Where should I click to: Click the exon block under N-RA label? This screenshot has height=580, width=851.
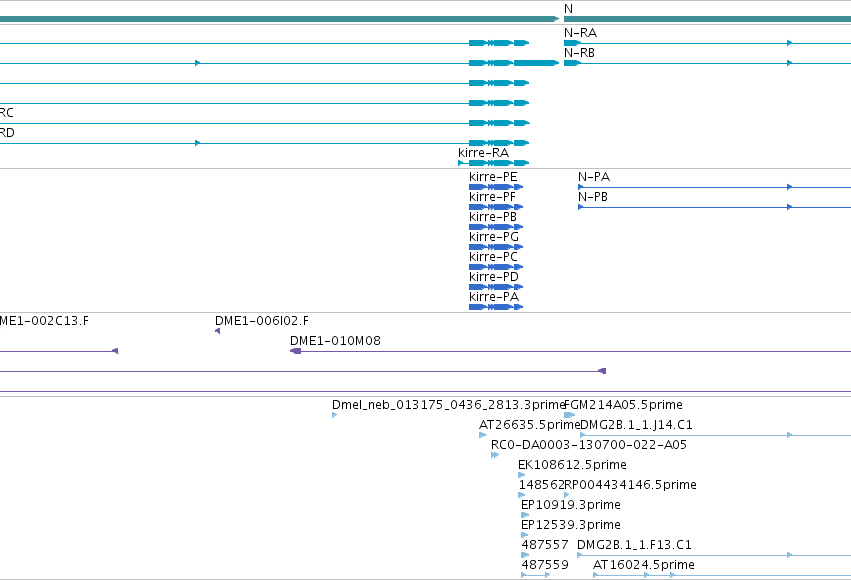(572, 43)
